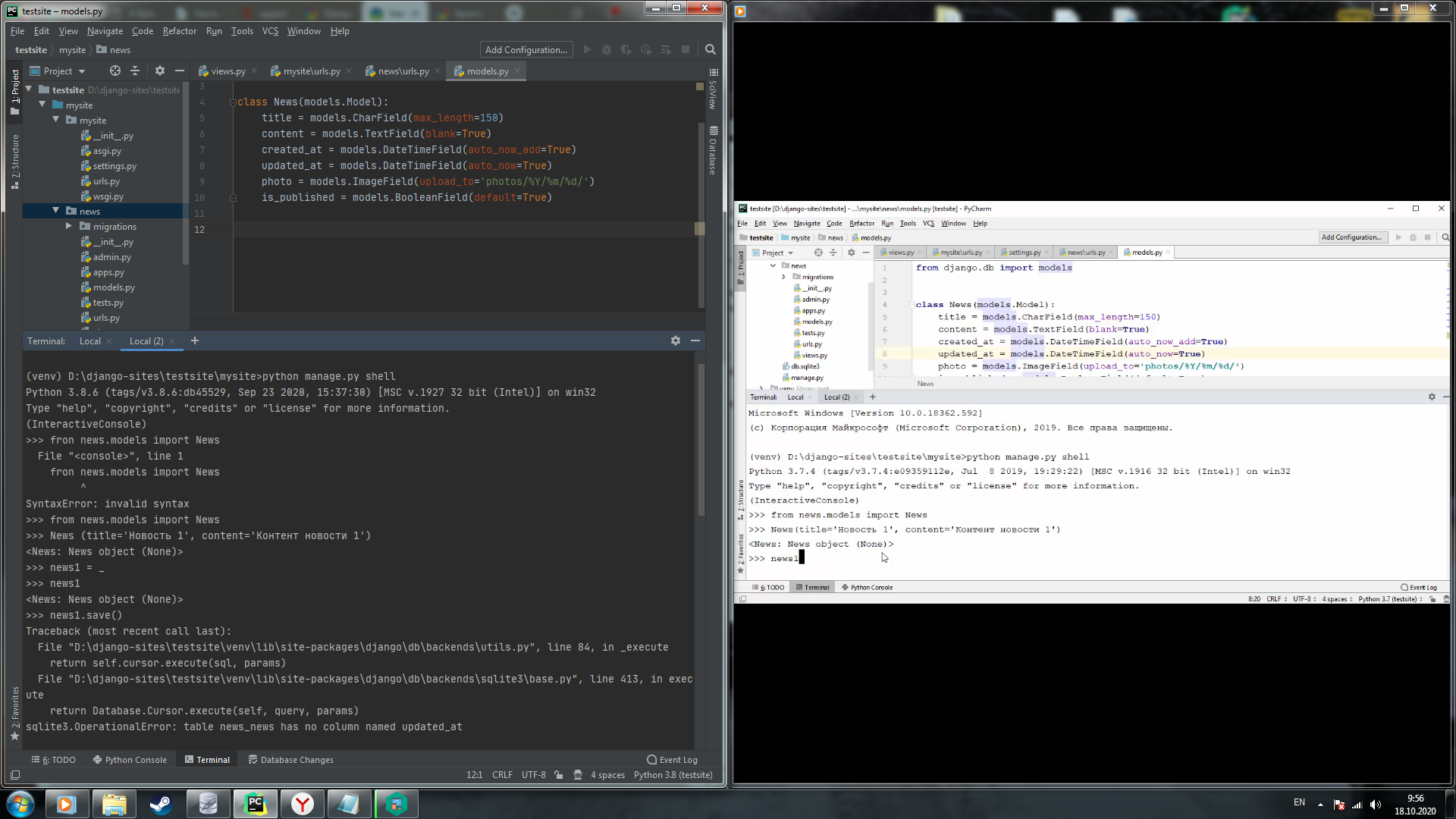The width and height of the screenshot is (1456, 819).
Task: Open Project panel settings gear
Action: (x=159, y=71)
